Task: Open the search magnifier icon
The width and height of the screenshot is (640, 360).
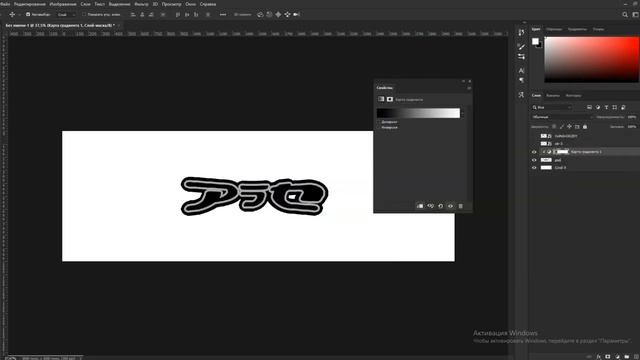Action: (x=625, y=15)
